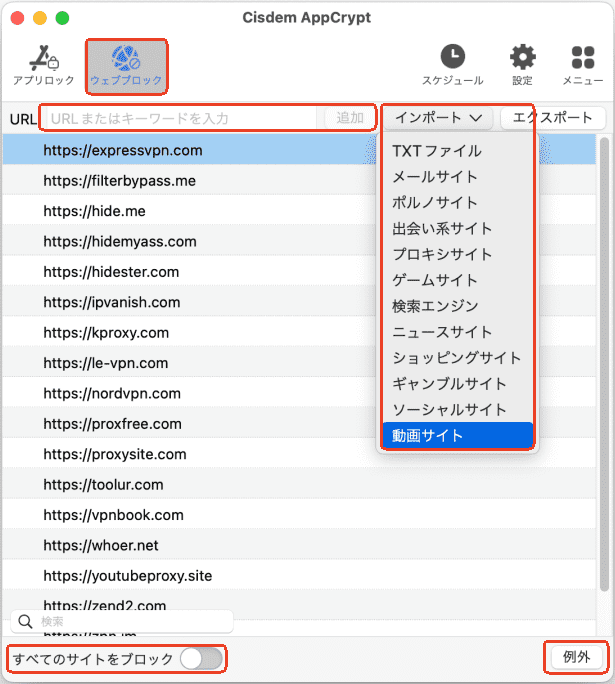
Task: Toggle the すべてのサイトをブロック switch
Action: click(200, 658)
